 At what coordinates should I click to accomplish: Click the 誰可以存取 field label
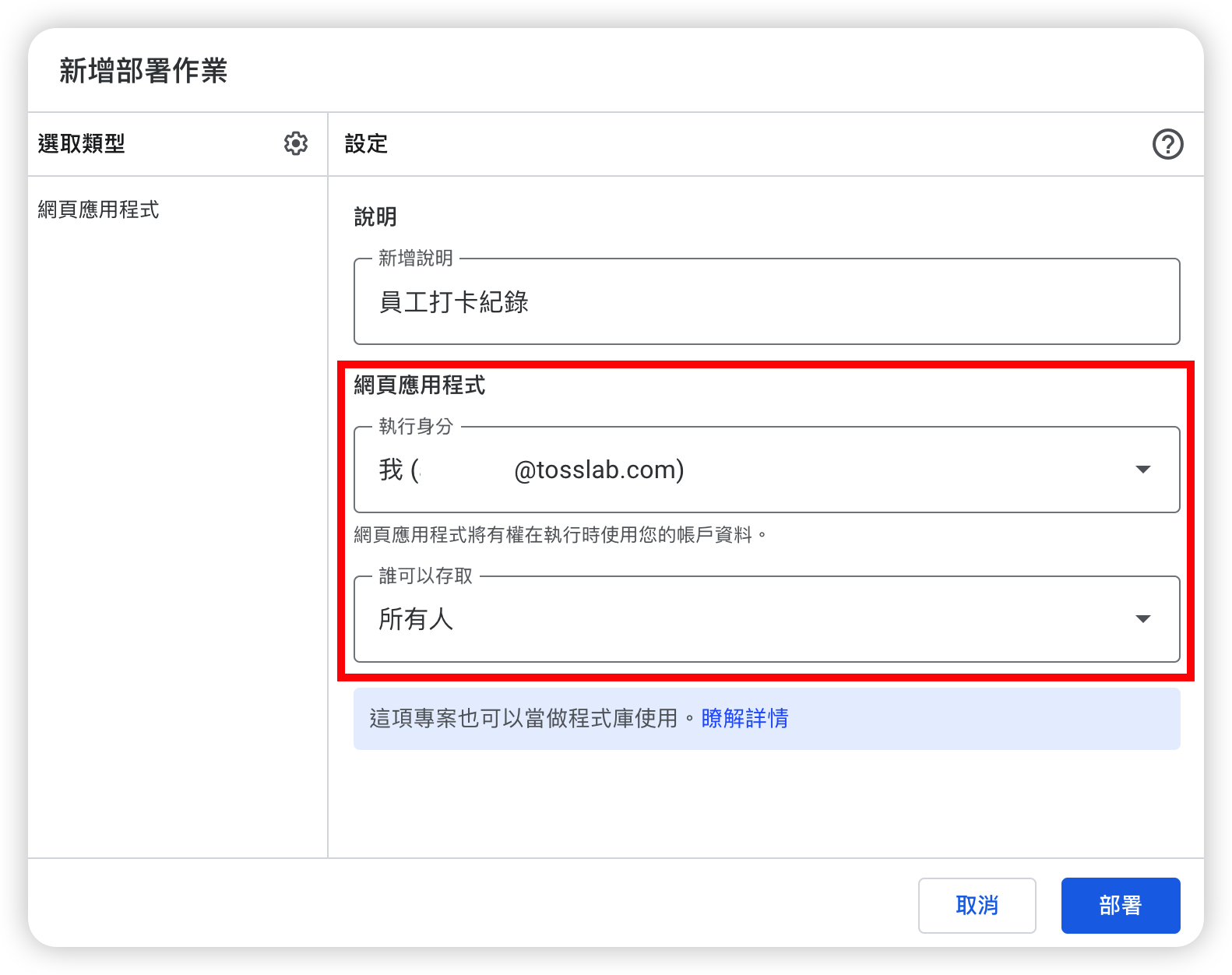[x=426, y=575]
